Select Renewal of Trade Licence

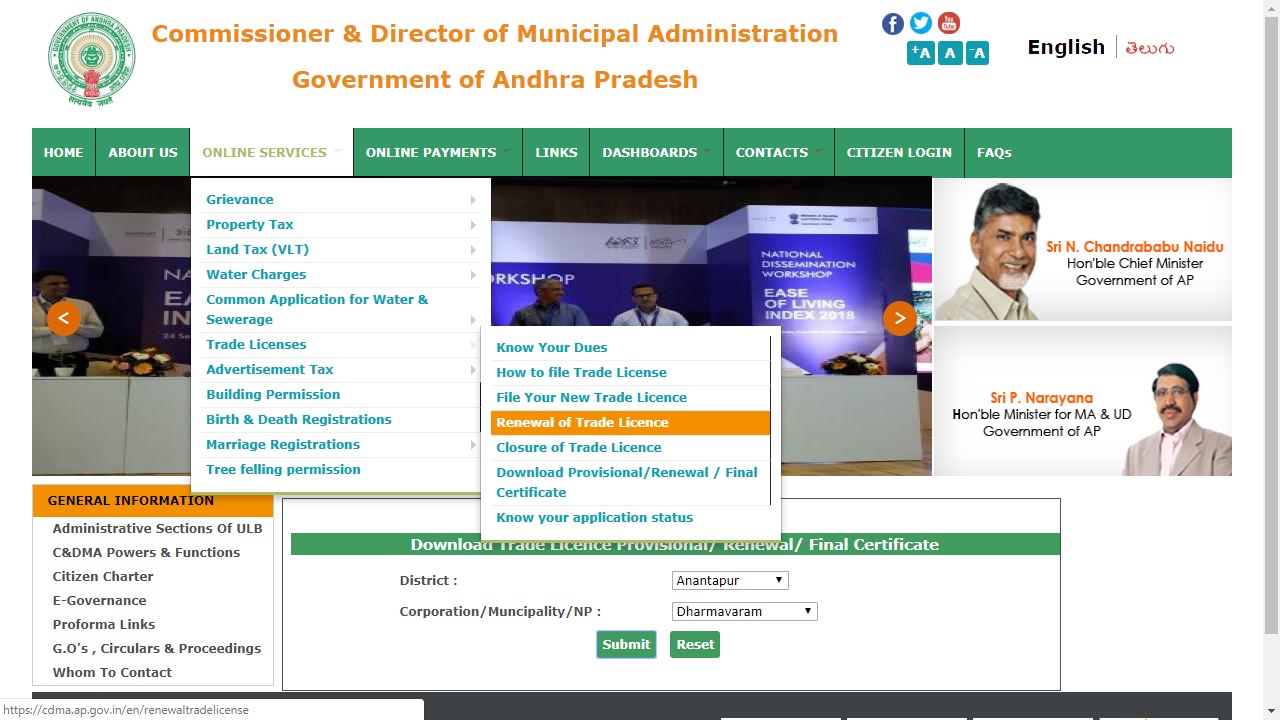point(582,422)
